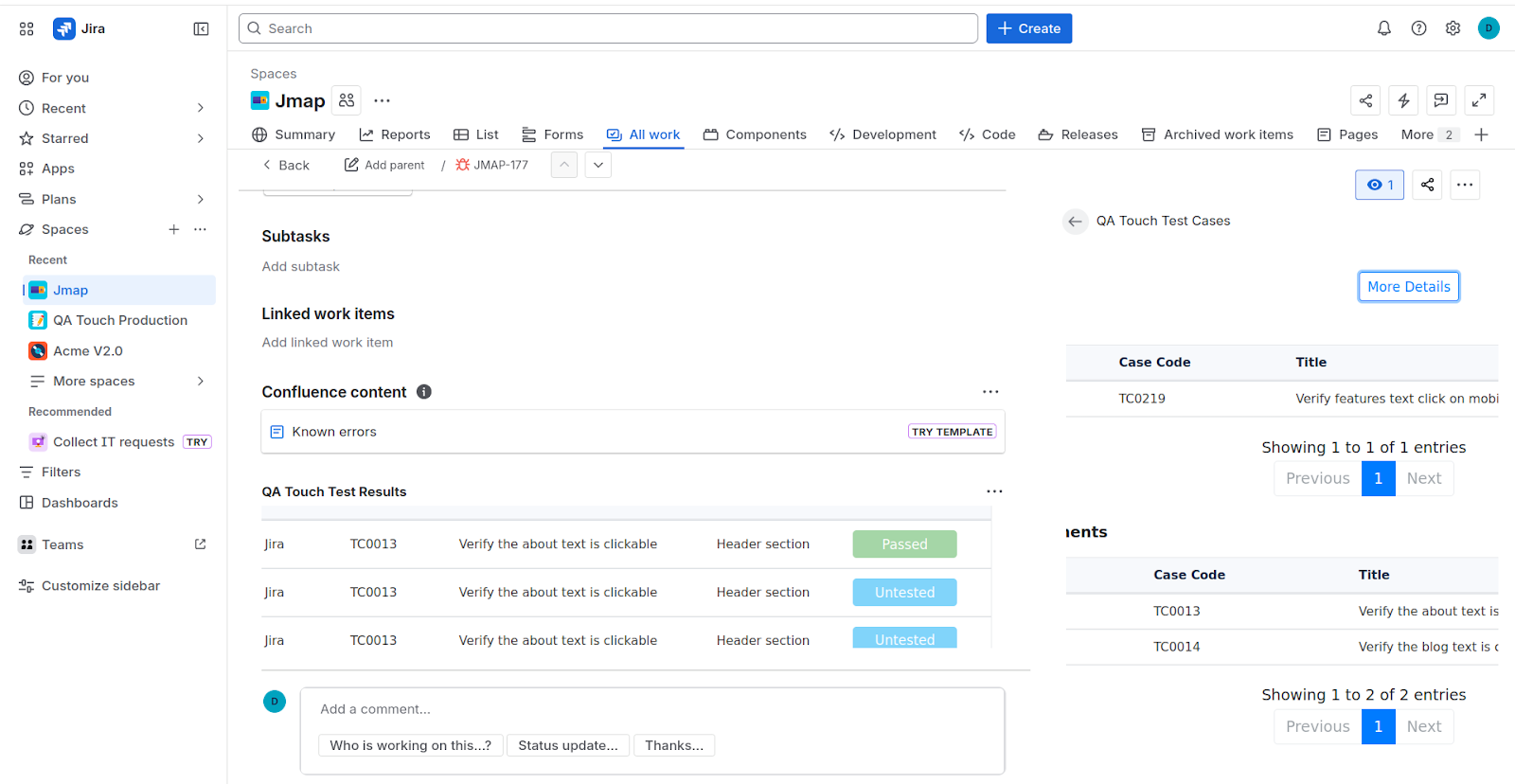This screenshot has height=784, width=1515.
Task: Add a new tab with the plus icon
Action: tap(1482, 134)
